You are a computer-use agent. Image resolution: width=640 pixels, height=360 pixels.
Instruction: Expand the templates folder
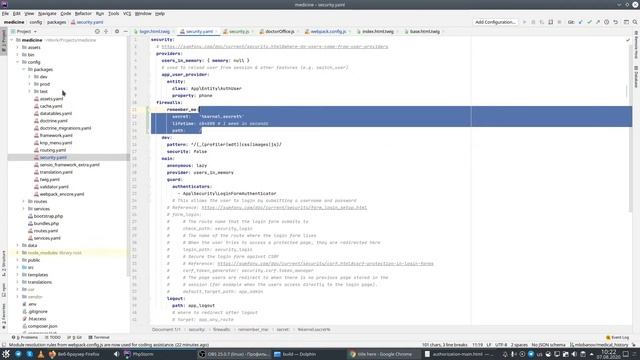click(18, 275)
